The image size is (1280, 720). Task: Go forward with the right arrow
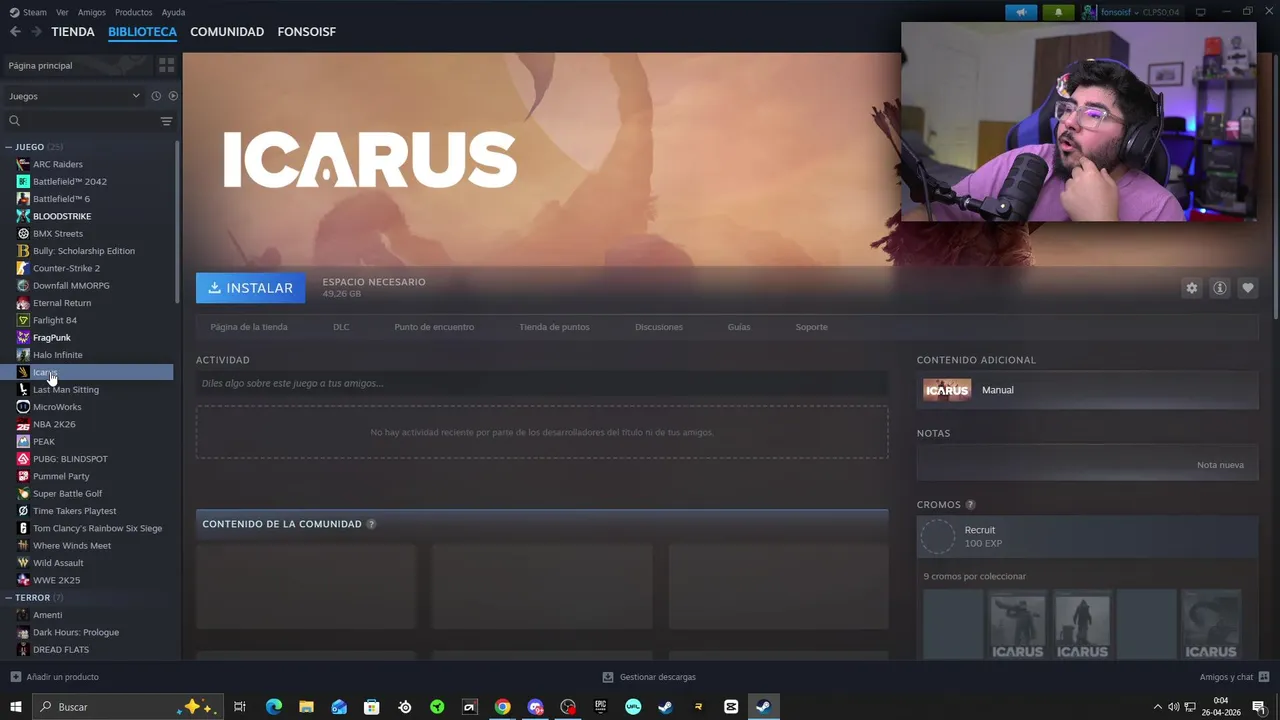36,32
